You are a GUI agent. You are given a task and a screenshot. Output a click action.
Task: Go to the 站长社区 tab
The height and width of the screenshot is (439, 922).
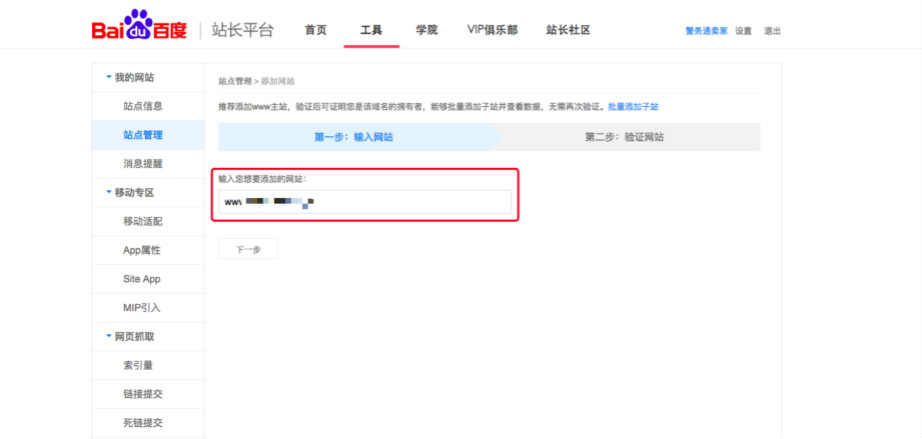pos(568,30)
